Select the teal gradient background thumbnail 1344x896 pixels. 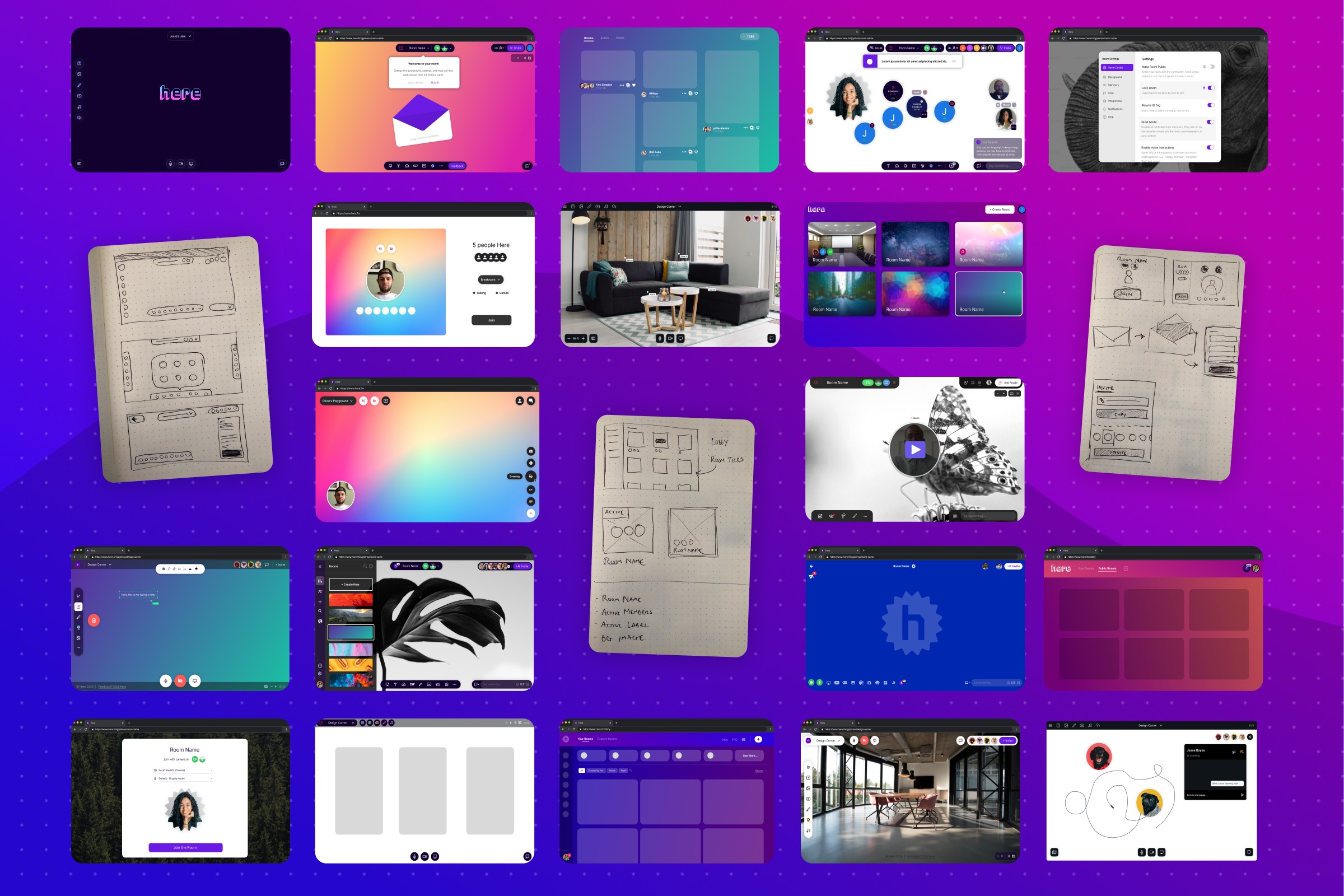point(351,632)
